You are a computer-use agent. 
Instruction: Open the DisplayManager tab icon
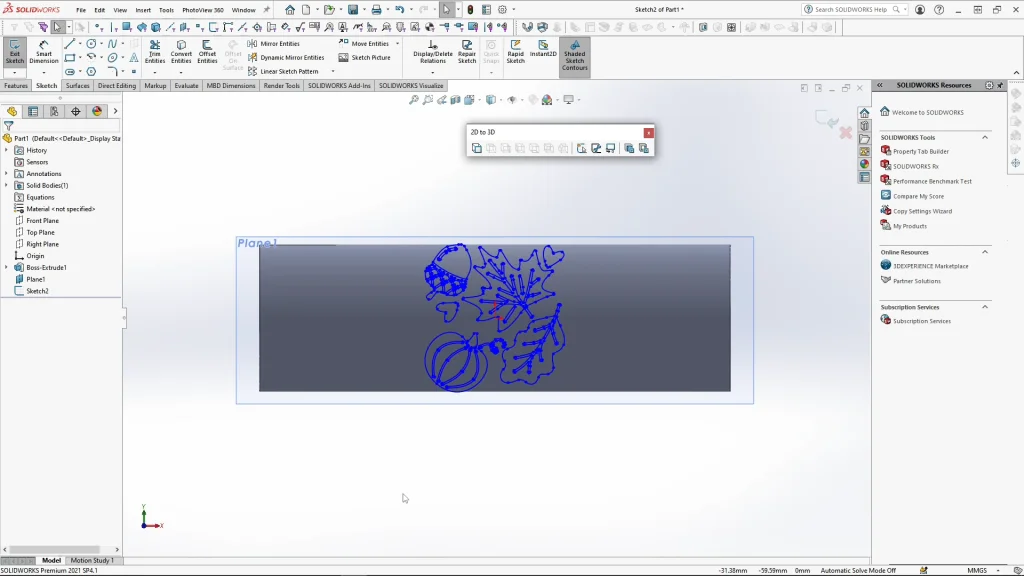coord(97,112)
